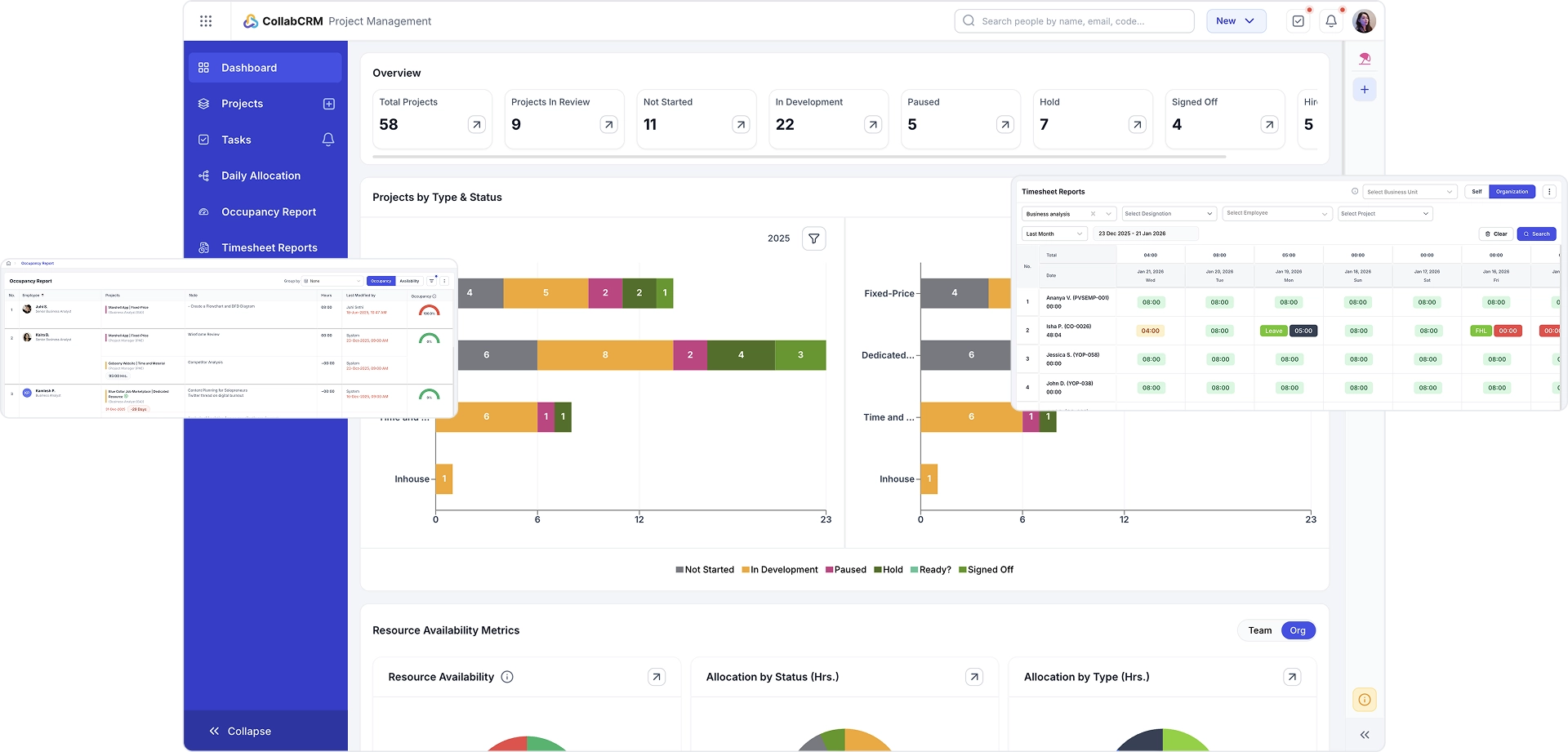Open the filter icon next to 2025
This screenshot has height=752, width=1568.
[813, 238]
